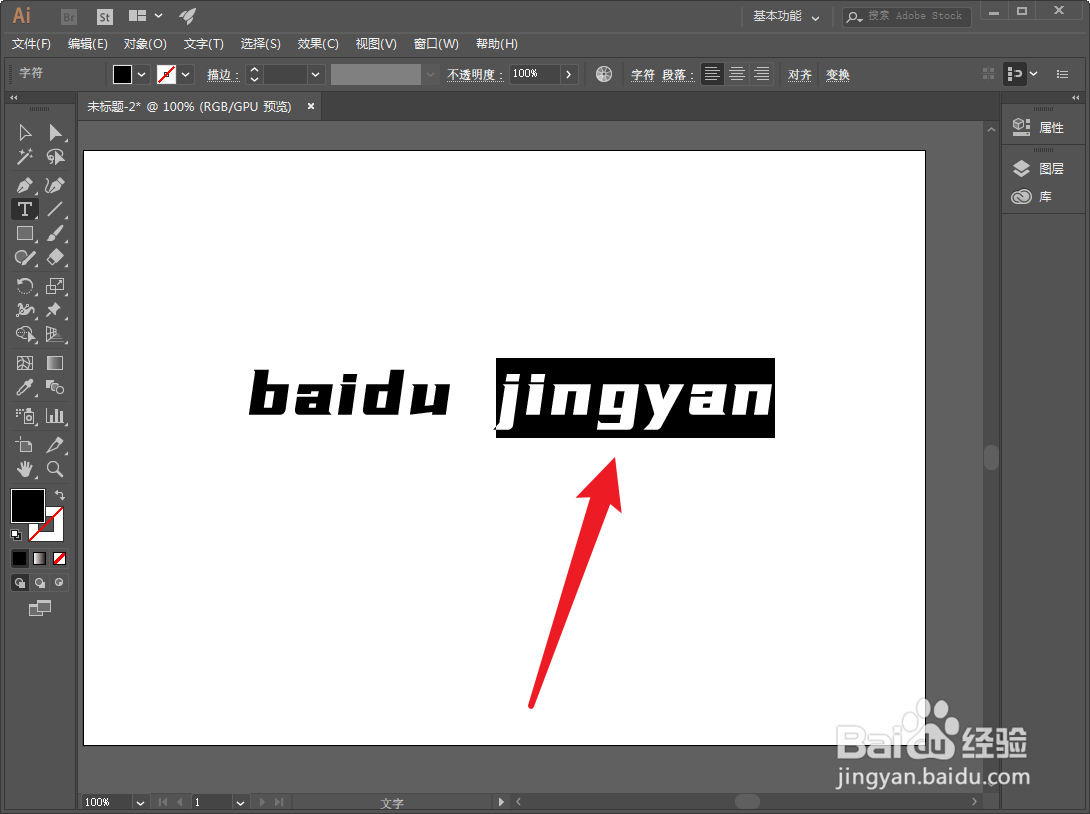Pick the Blend tool
The width and height of the screenshot is (1090, 814).
pyautogui.click(x=55, y=387)
